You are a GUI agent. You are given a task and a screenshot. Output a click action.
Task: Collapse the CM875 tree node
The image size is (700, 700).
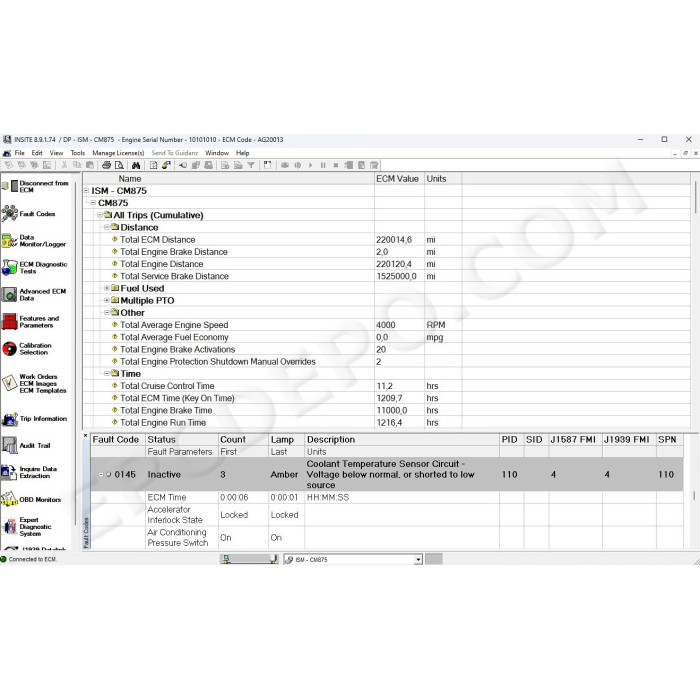(93, 203)
